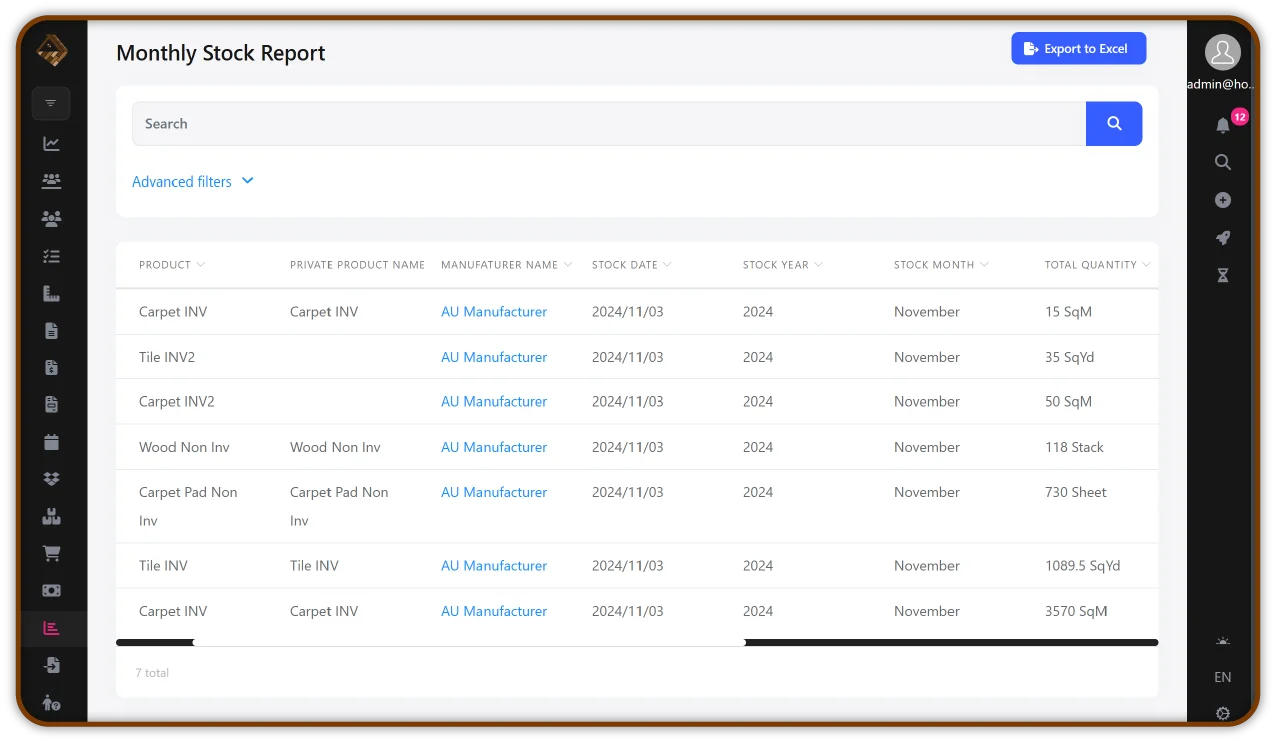Image resolution: width=1276 pixels, height=742 pixels.
Task: Open the money bill payments icon
Action: click(52, 590)
